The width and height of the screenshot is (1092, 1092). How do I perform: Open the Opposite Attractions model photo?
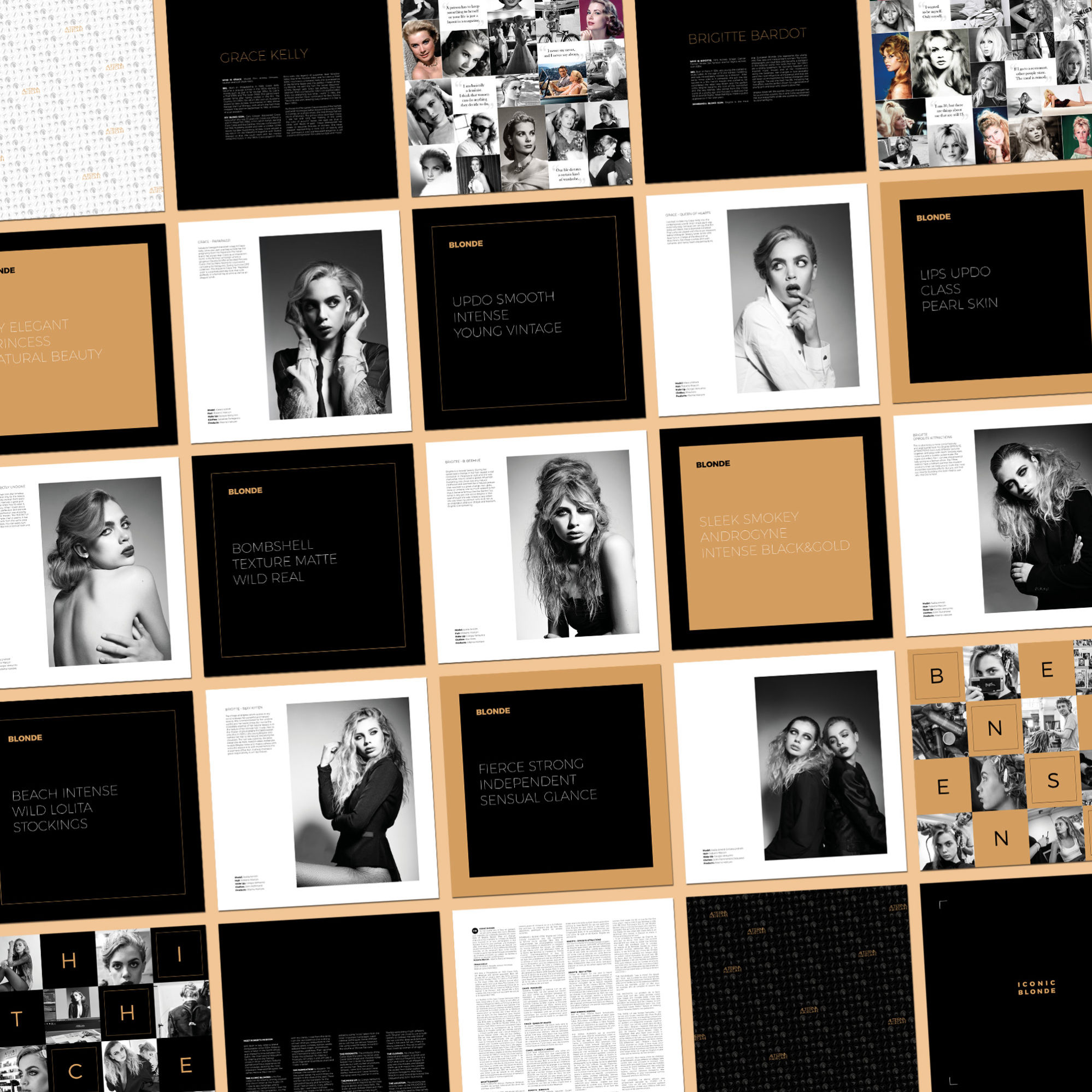click(x=1033, y=518)
